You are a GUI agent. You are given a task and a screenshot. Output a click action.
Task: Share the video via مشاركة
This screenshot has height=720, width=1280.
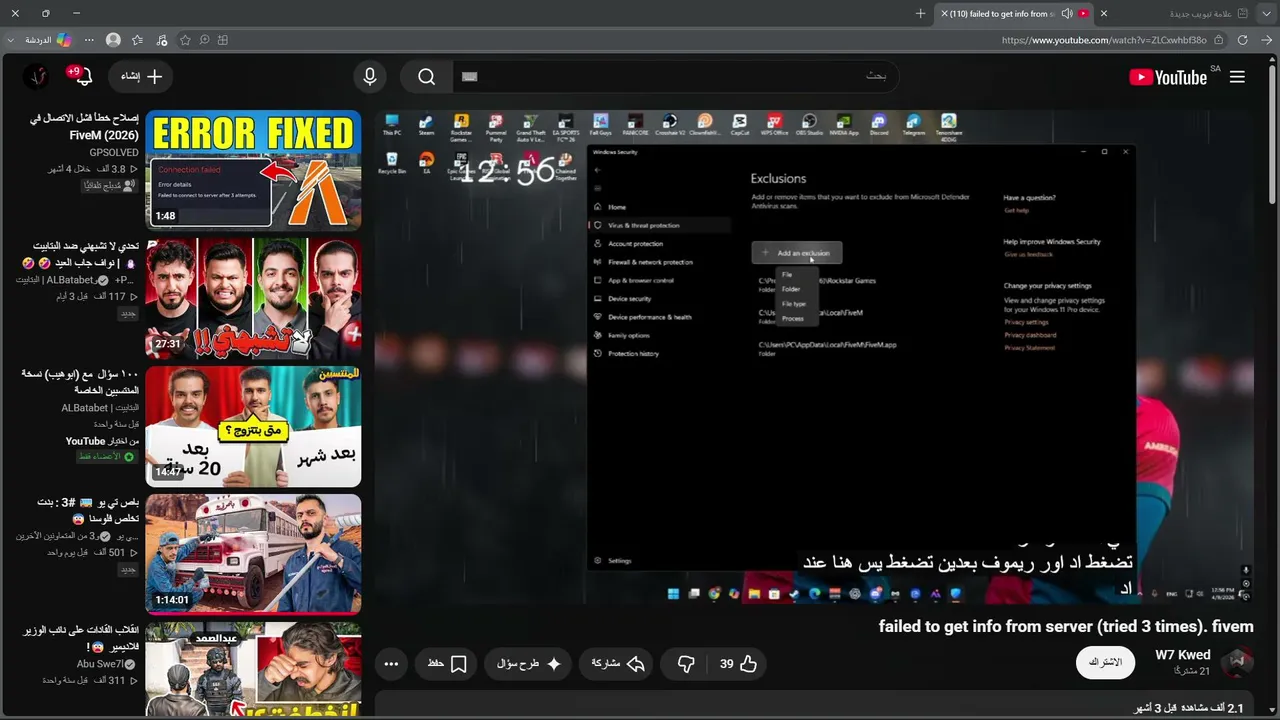618,663
